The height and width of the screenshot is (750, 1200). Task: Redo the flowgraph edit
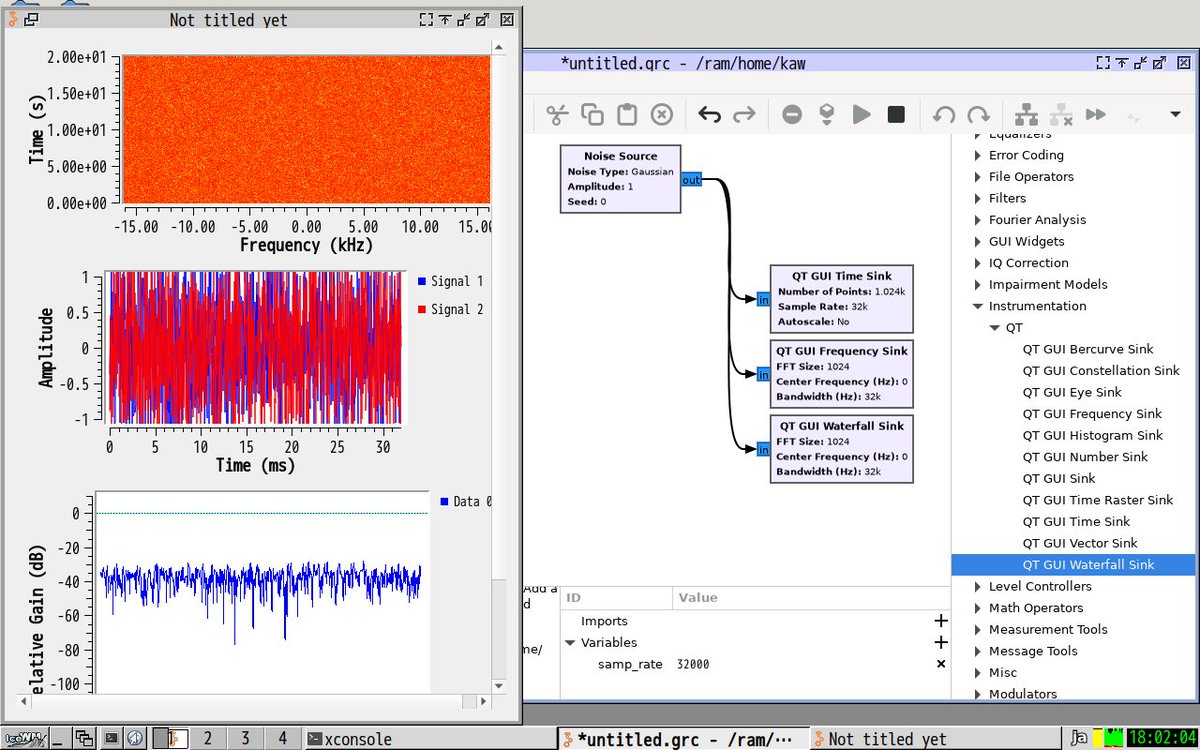pos(744,114)
